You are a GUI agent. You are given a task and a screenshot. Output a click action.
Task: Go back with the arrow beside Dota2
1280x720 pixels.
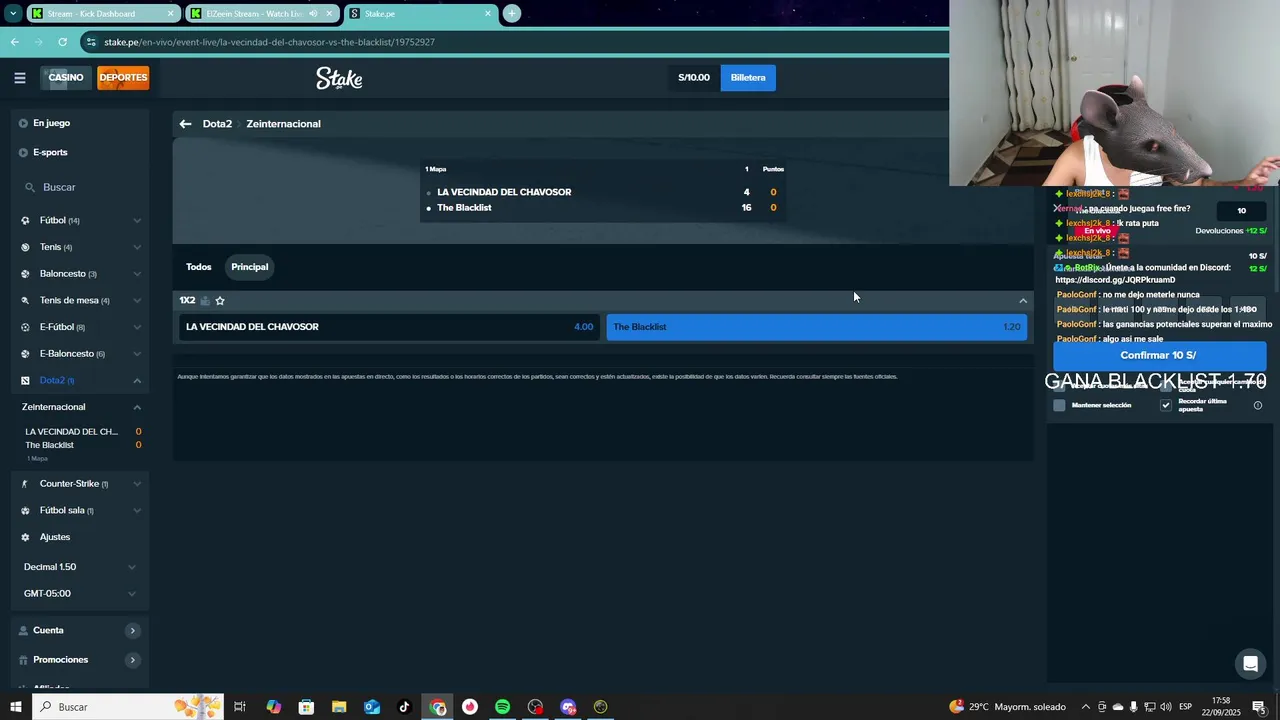pyautogui.click(x=185, y=124)
